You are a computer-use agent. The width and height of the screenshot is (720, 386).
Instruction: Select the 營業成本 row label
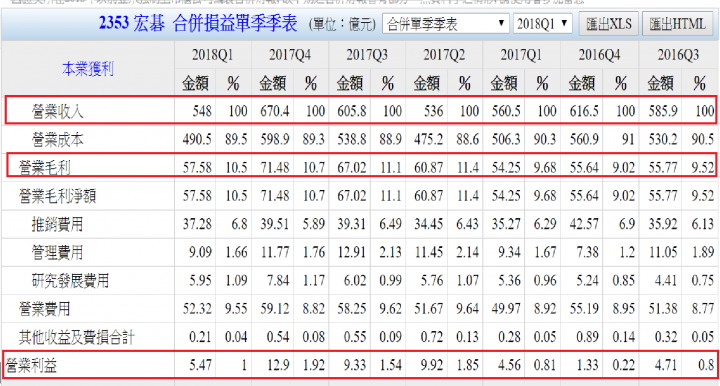[x=57, y=140]
